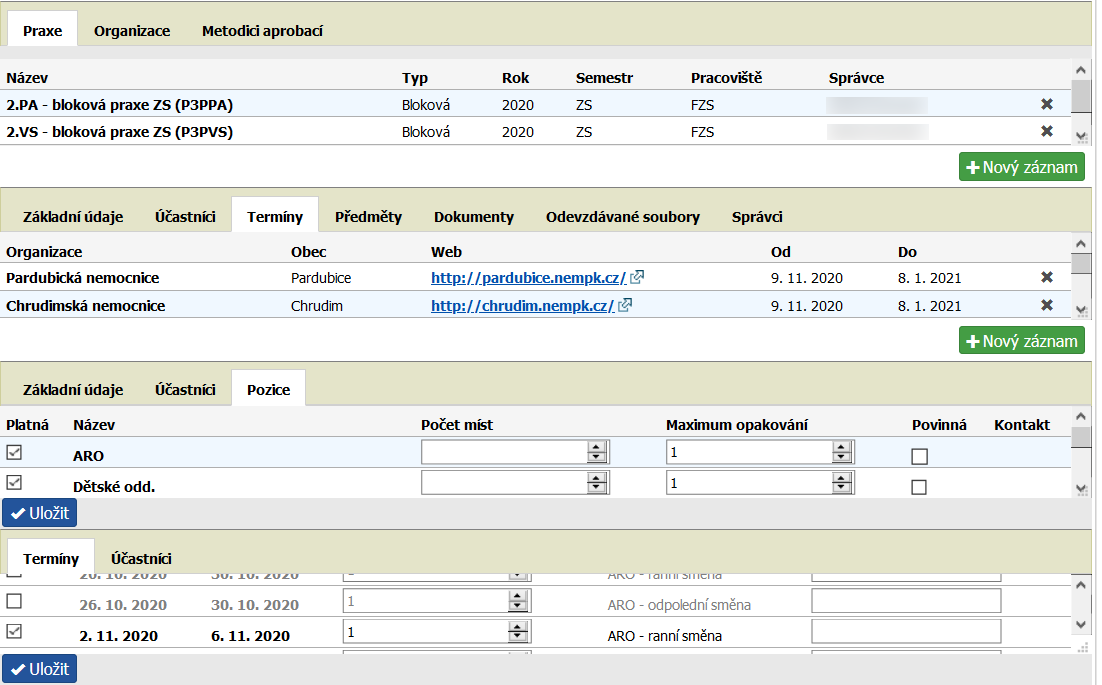The width and height of the screenshot is (1102, 685).
Task: Open the Praxe tab
Action: coord(42,30)
